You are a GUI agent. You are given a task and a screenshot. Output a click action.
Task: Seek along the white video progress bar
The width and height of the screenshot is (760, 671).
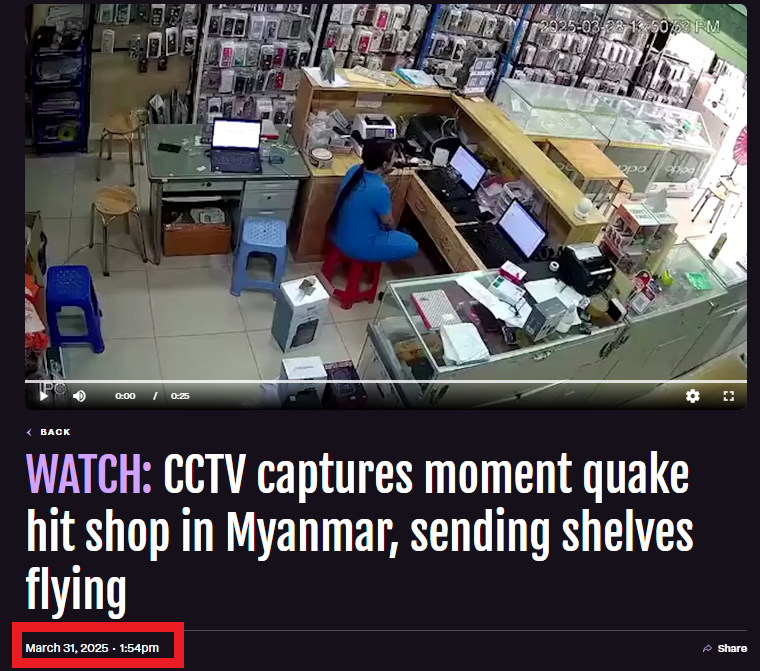pyautogui.click(x=386, y=382)
